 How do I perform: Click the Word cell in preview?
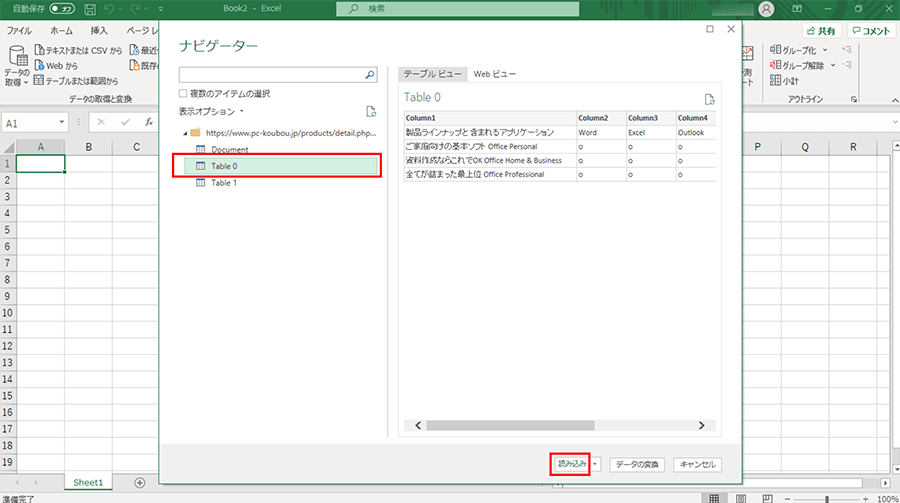601,133
